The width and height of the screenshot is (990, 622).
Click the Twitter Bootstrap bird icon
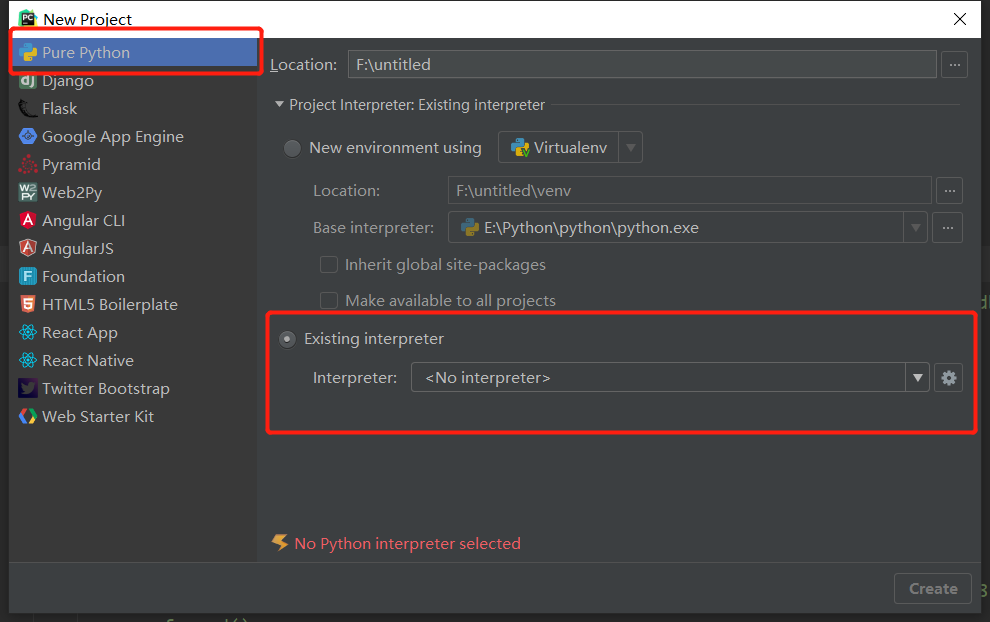[x=28, y=388]
